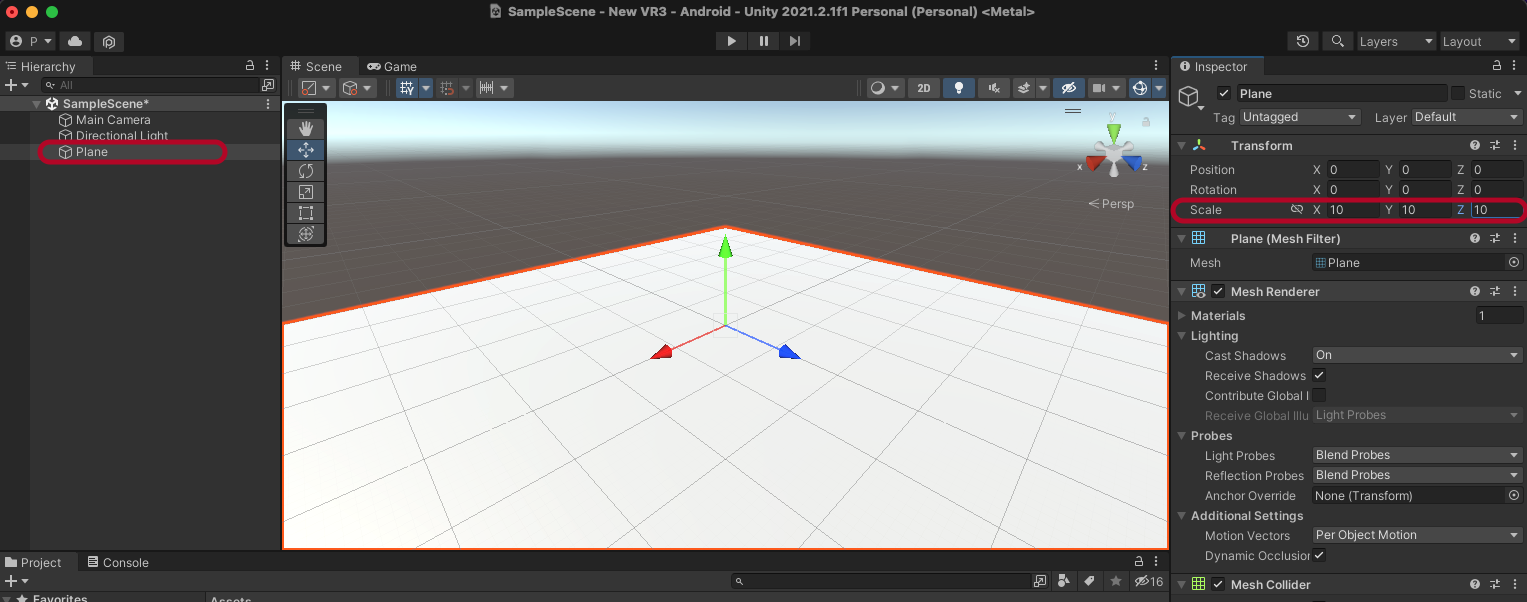Open the undo history
The height and width of the screenshot is (602, 1527).
click(1302, 41)
